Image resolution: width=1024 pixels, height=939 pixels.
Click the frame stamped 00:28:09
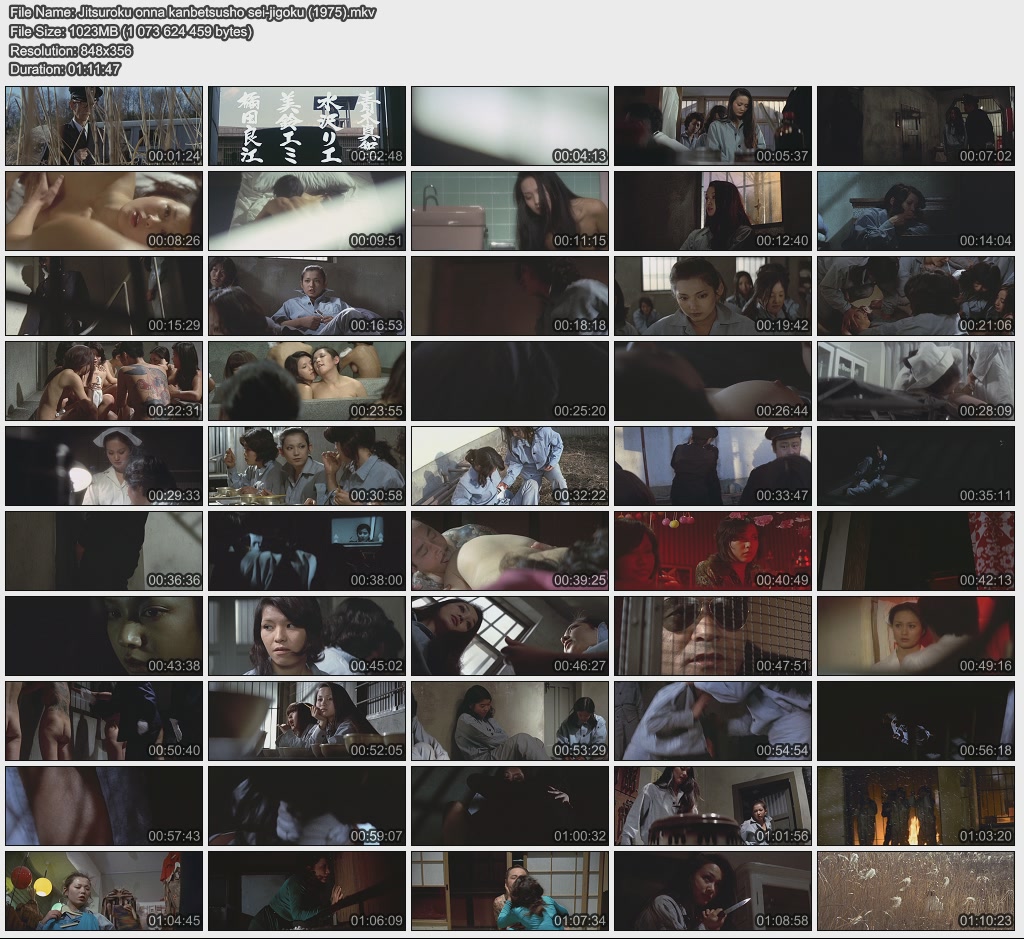click(x=916, y=381)
